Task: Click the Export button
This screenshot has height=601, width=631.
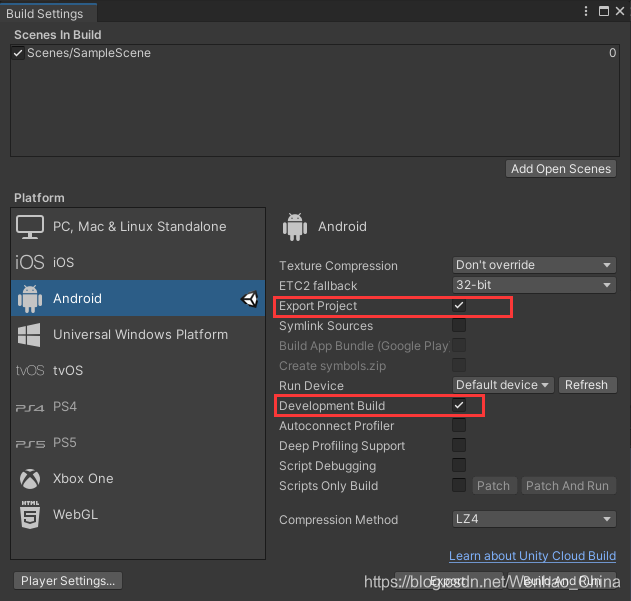Action: click(x=449, y=581)
